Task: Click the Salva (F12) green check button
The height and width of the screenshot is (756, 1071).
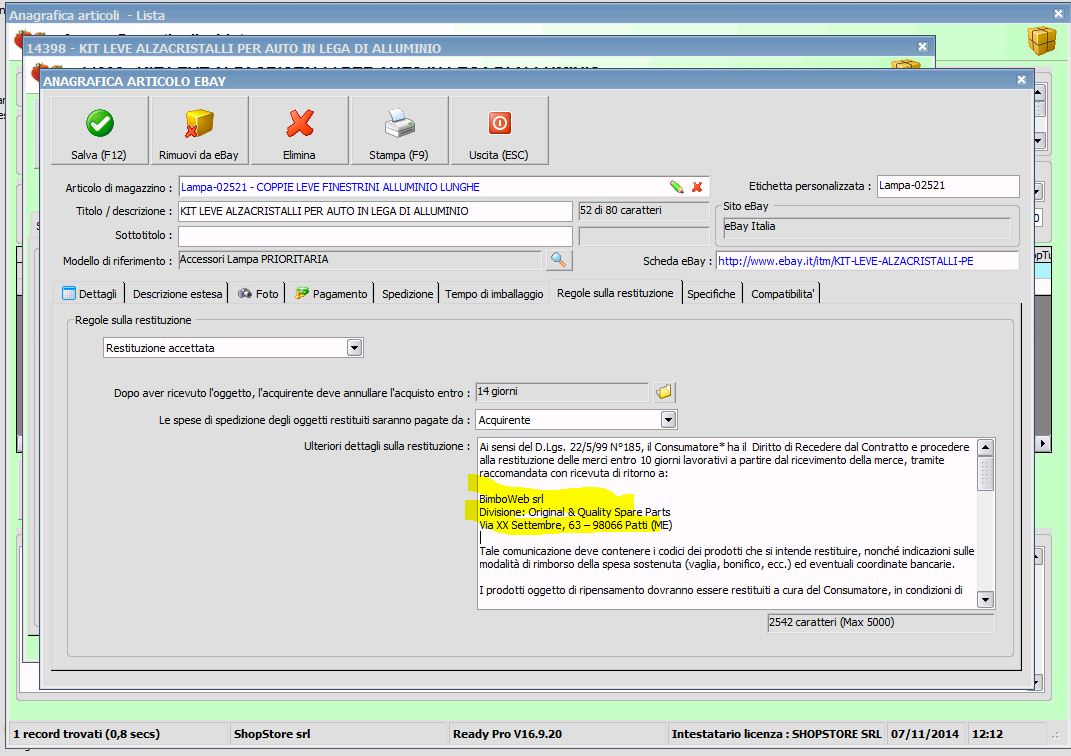Action: pos(99,130)
